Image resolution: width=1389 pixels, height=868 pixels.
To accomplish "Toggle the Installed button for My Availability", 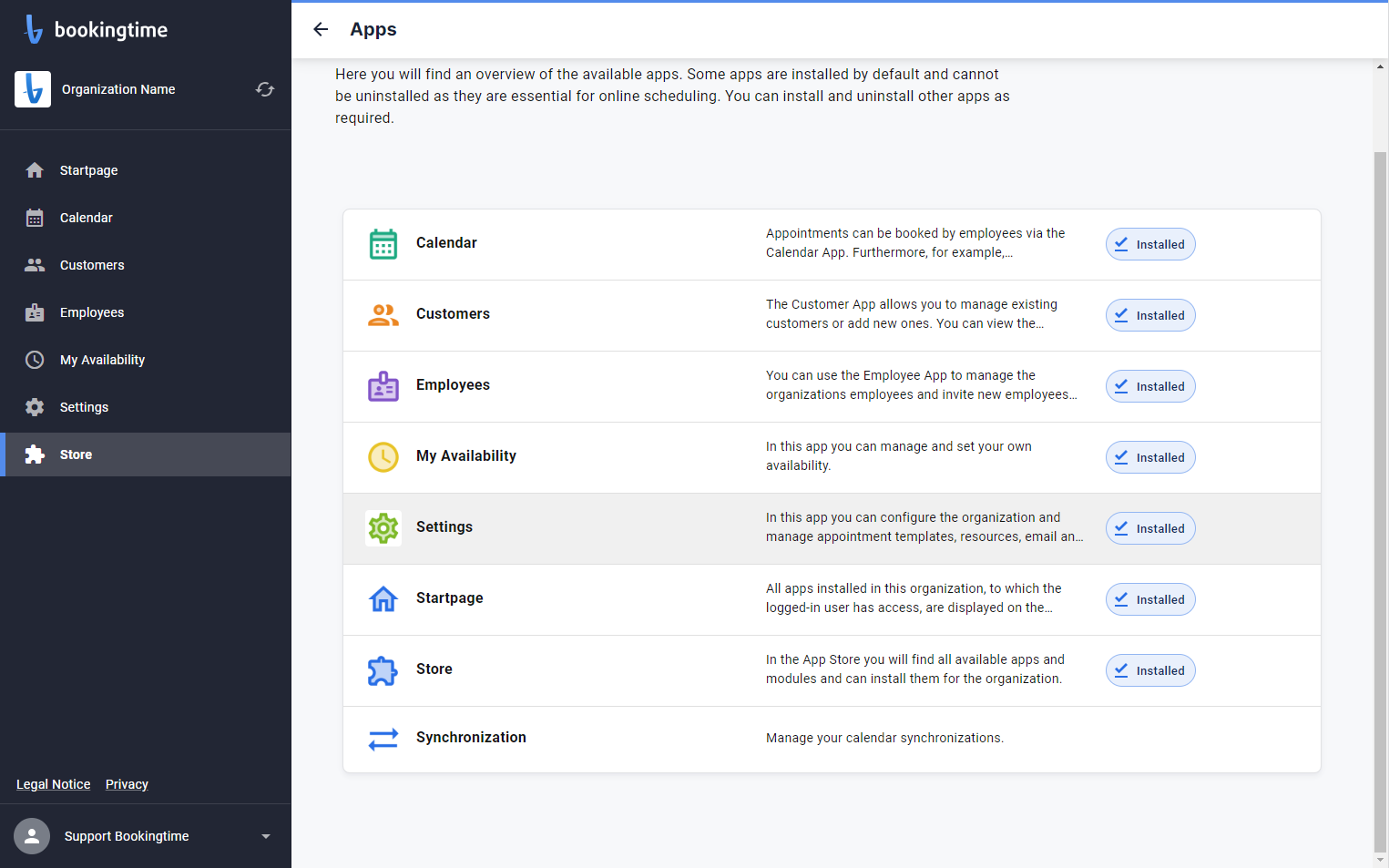I will click(x=1150, y=457).
